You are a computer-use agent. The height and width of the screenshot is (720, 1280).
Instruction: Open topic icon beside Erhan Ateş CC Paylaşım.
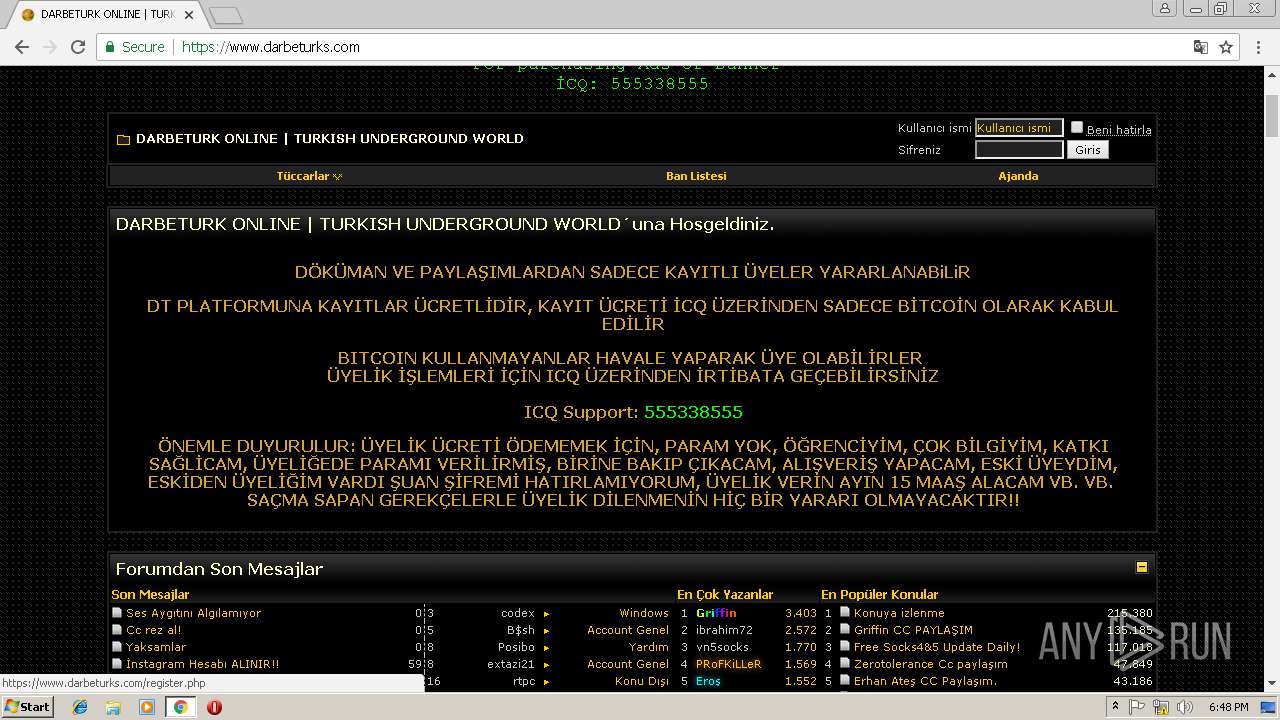click(845, 681)
